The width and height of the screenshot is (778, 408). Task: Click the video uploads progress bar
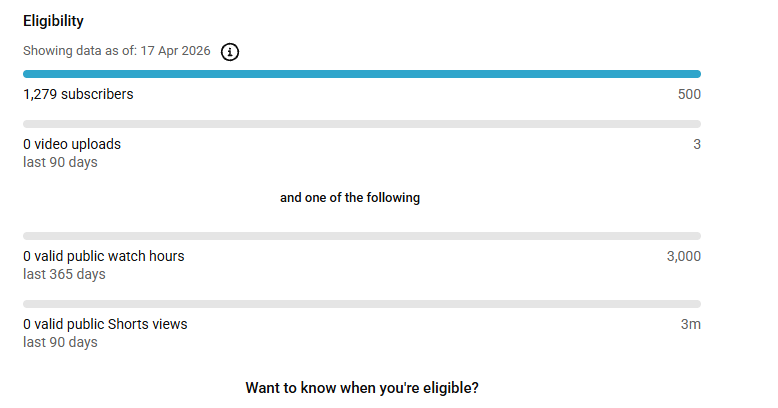coord(362,124)
